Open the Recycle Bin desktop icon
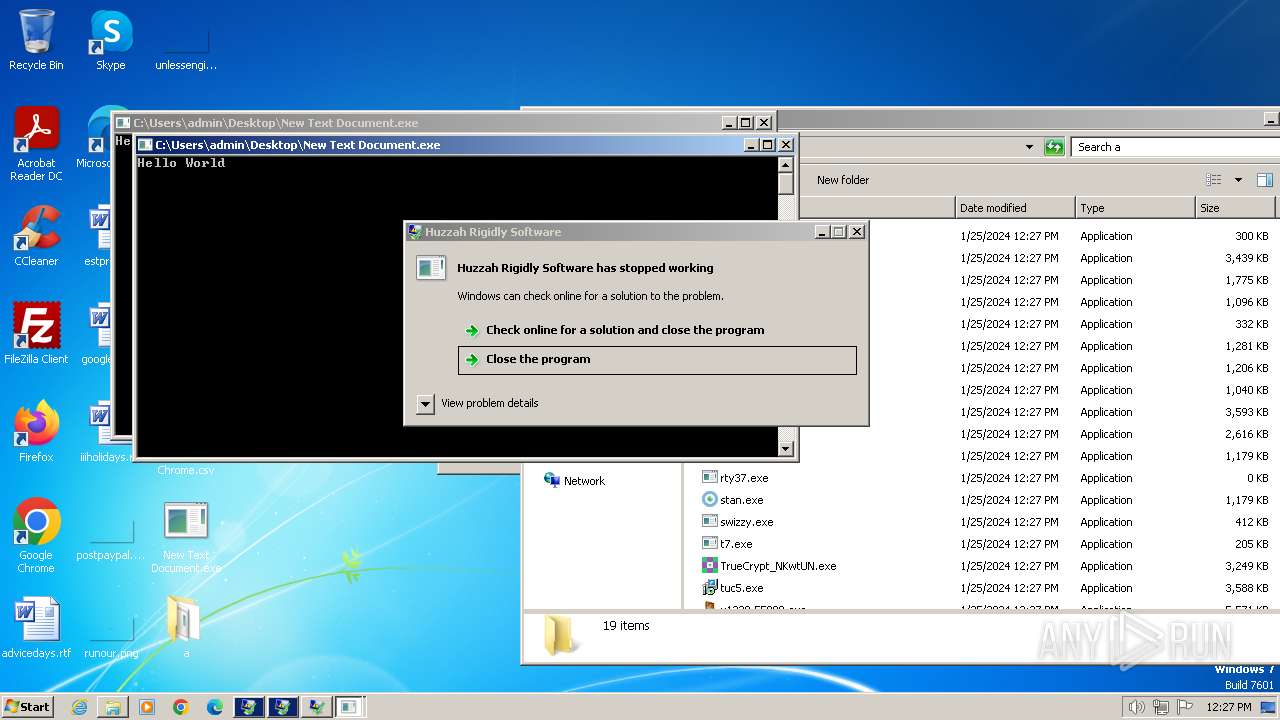 click(36, 40)
